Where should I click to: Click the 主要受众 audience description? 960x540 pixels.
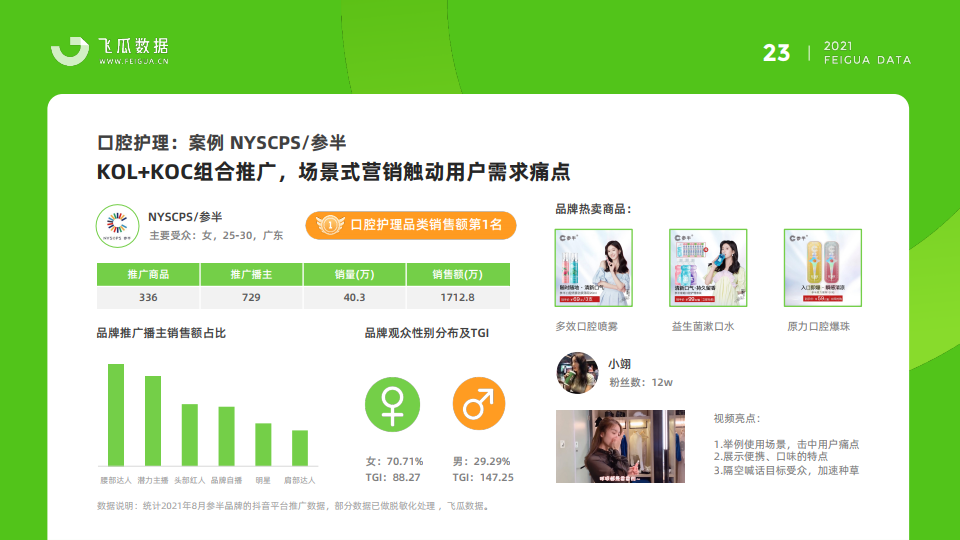216,235
